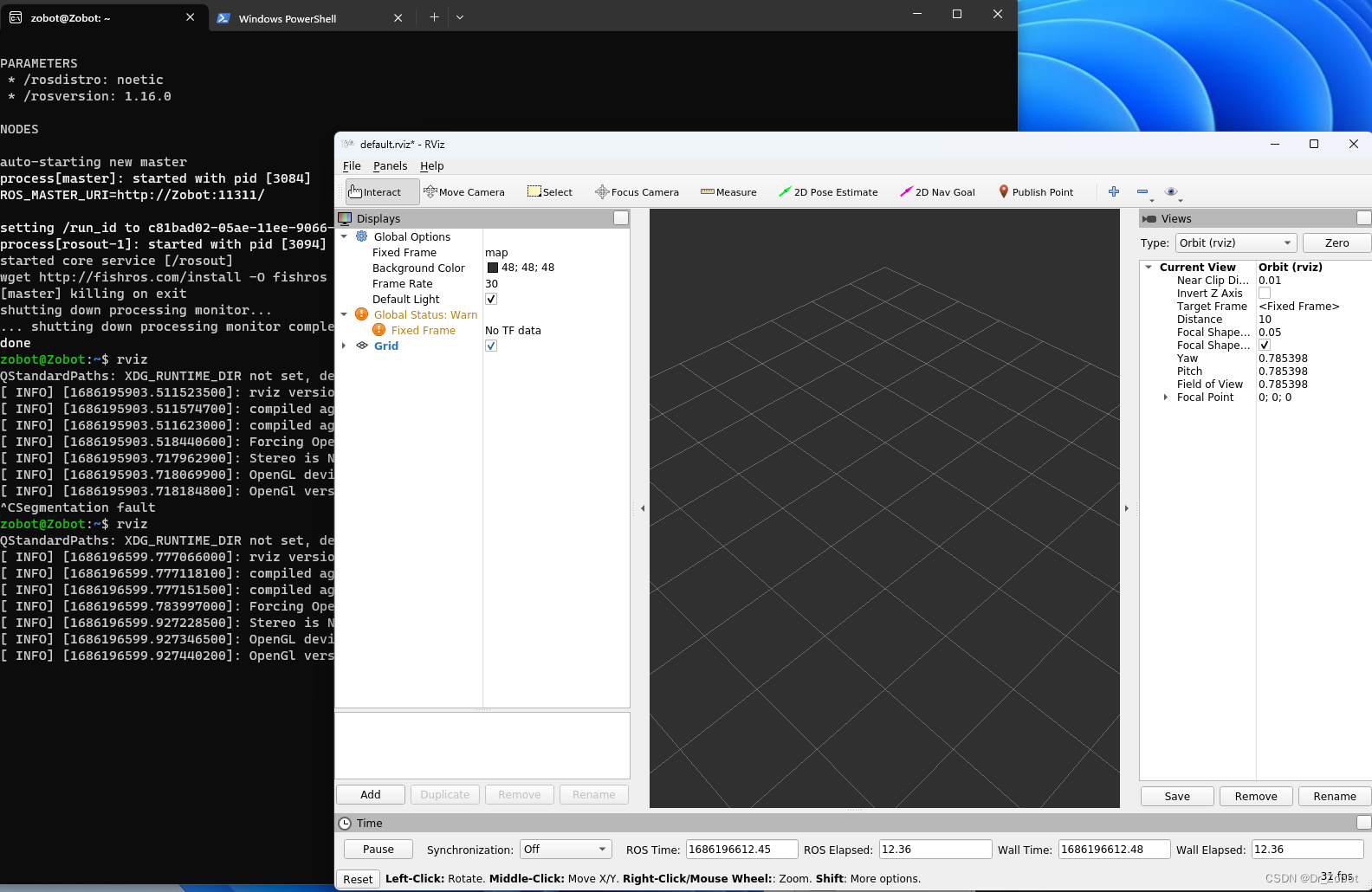The image size is (1372, 892).
Task: Collapse the right Views dock arrow
Action: 1126,508
